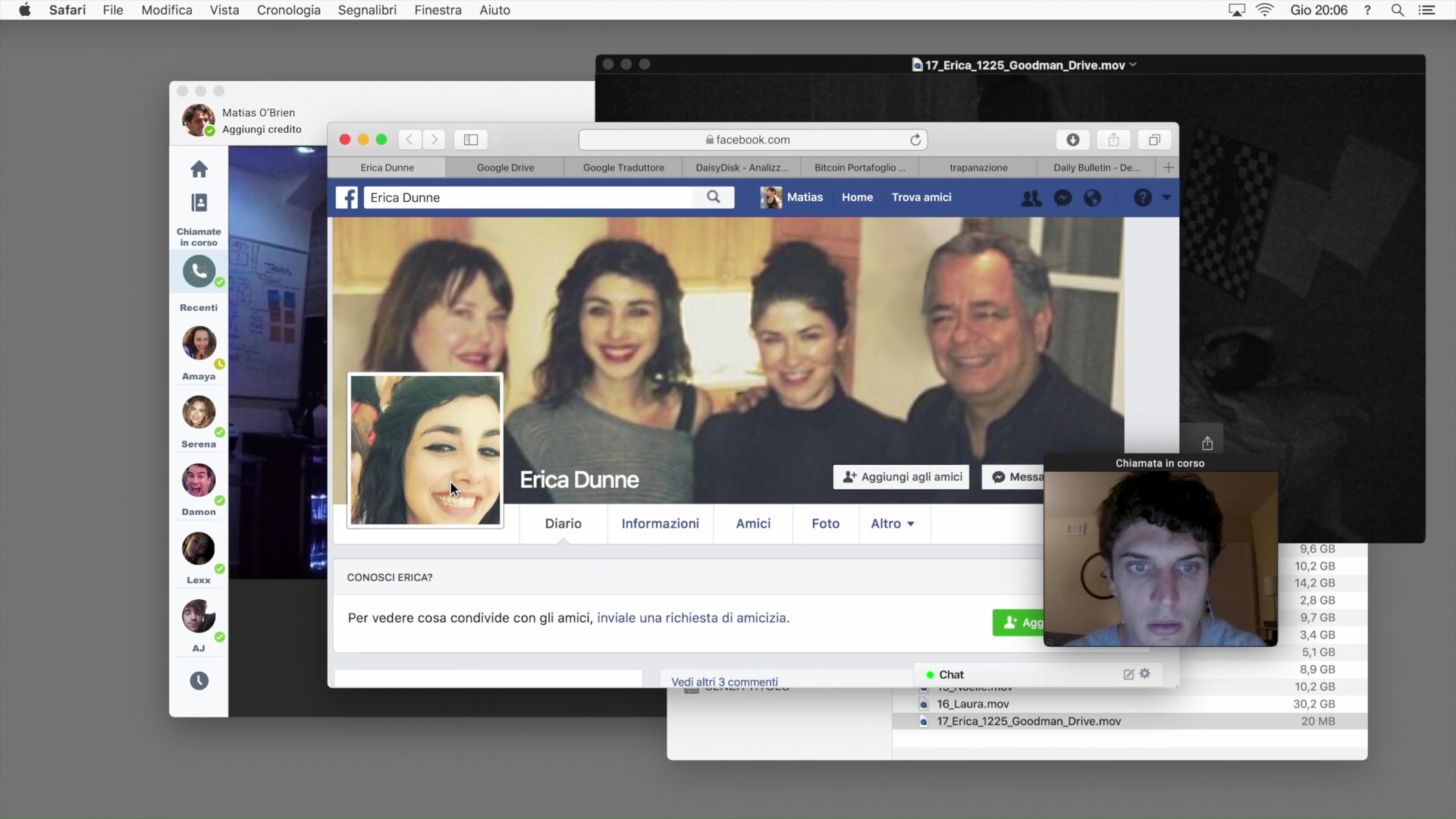Expand the Altro dropdown
The image size is (1456, 819).
893,523
